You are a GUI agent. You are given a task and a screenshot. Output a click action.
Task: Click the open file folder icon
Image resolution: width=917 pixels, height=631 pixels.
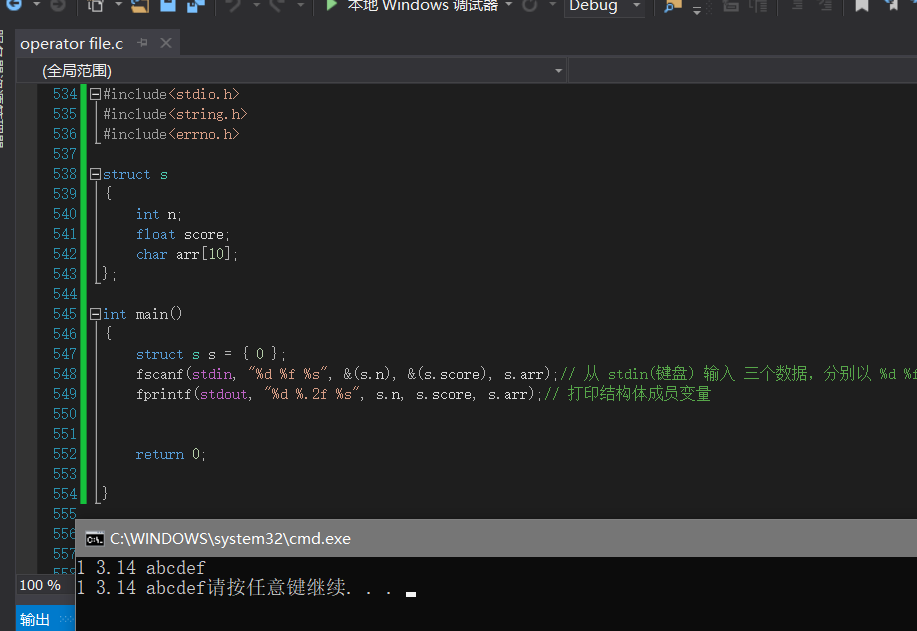140,5
